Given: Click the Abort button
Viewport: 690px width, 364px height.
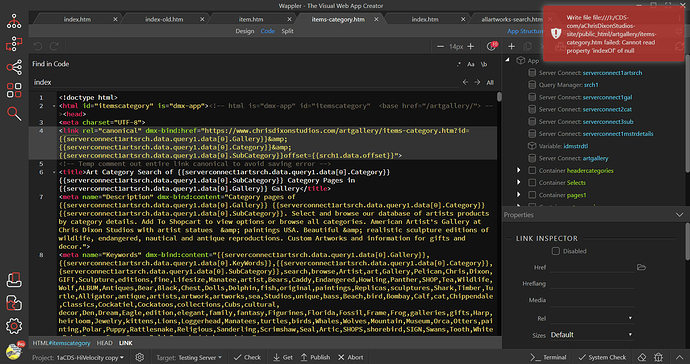Looking at the screenshot, I should pos(351,357).
